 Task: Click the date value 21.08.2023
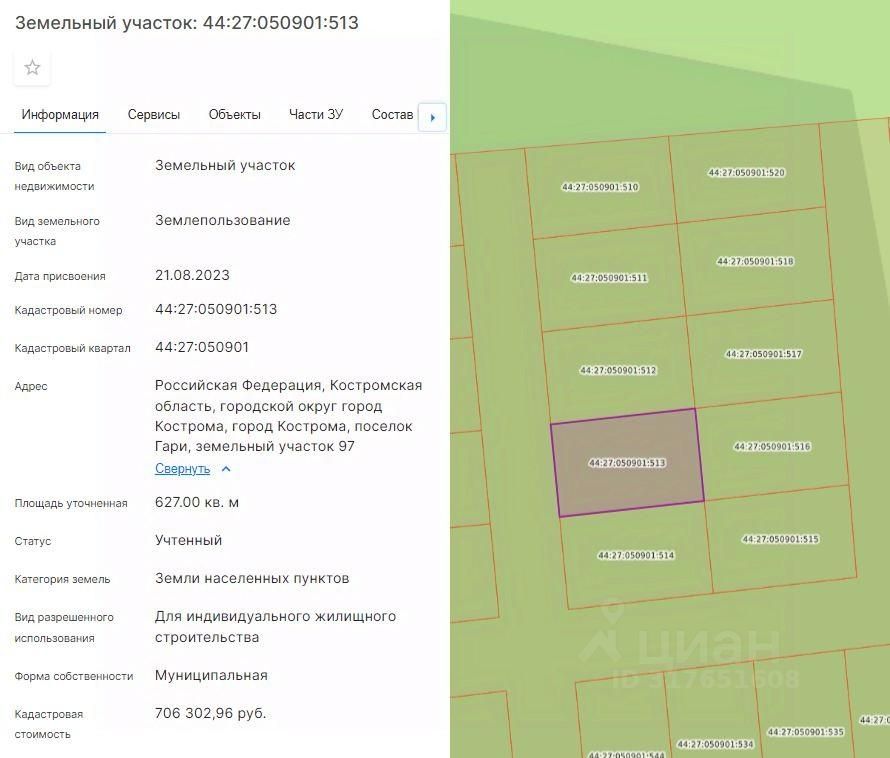(x=192, y=275)
